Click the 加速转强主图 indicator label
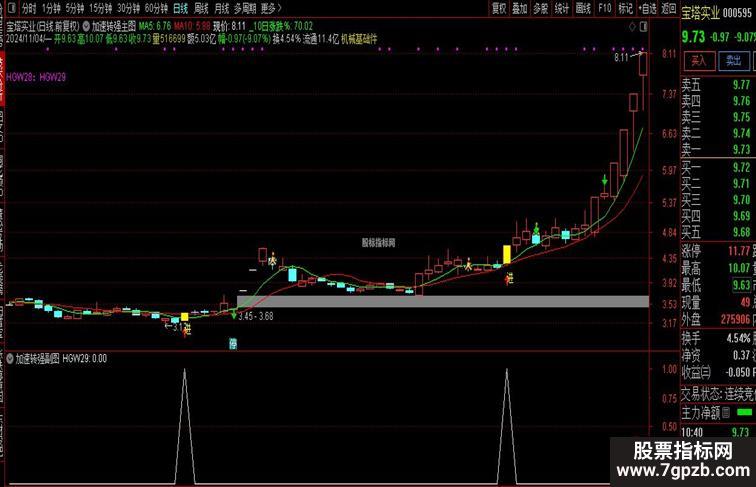 pos(114,26)
